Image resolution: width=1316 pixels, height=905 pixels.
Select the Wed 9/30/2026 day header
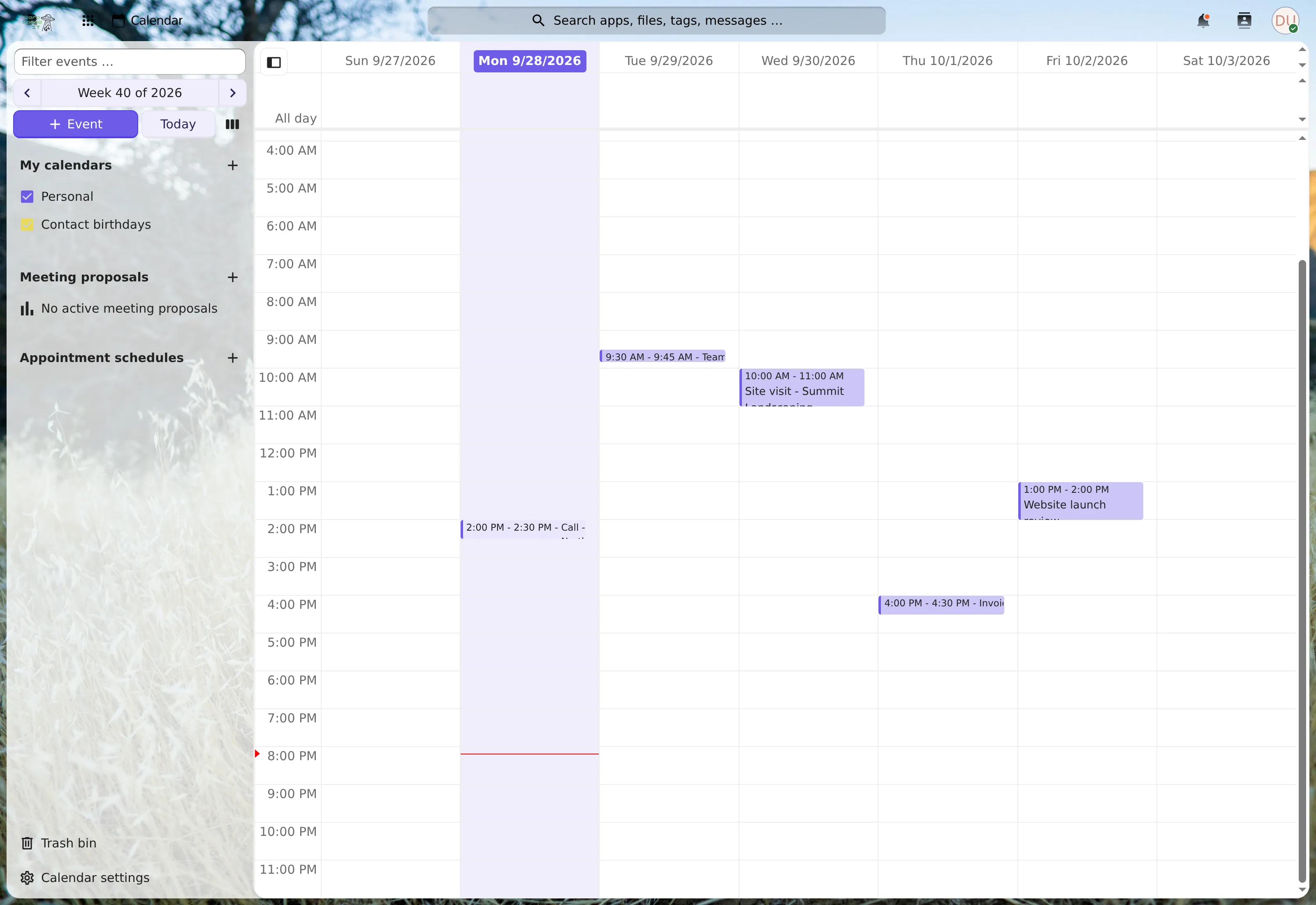point(808,61)
